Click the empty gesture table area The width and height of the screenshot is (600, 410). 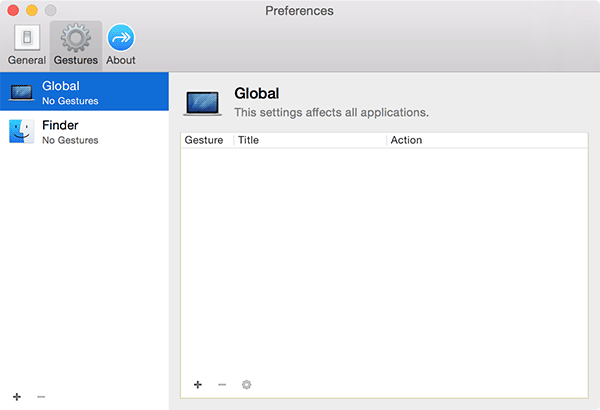point(384,260)
